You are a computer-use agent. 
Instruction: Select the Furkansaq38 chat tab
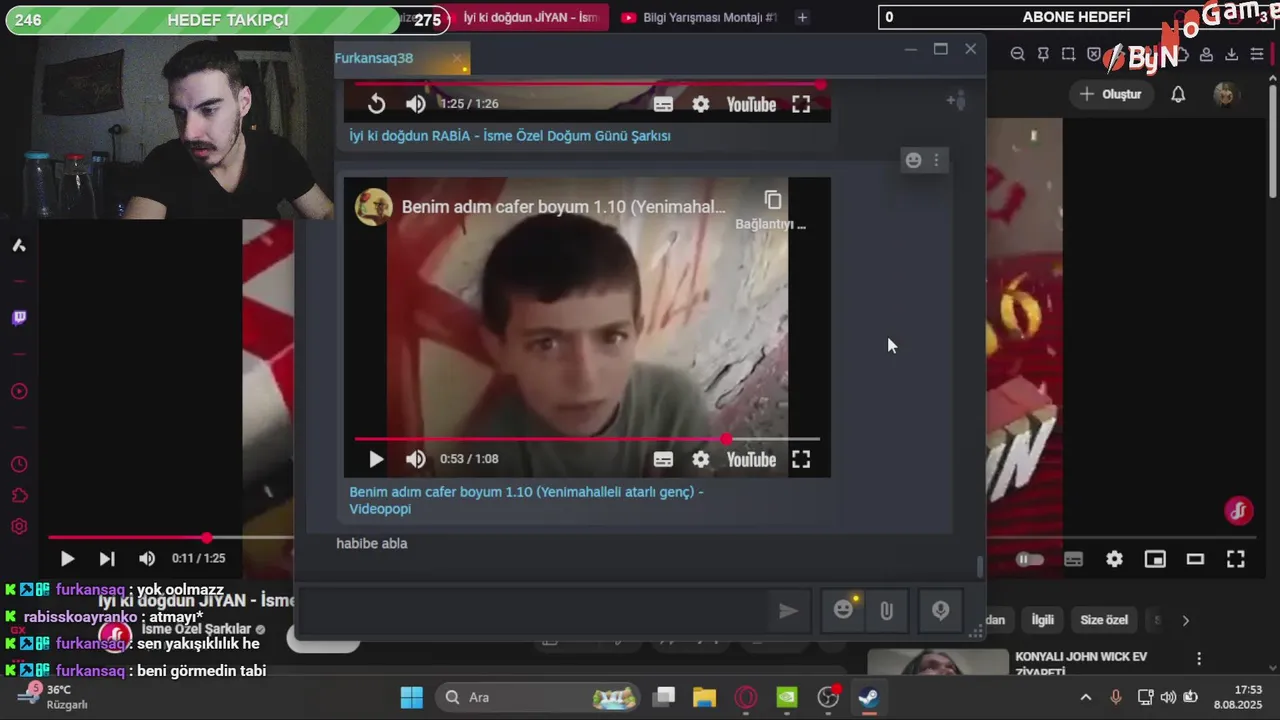point(402,58)
